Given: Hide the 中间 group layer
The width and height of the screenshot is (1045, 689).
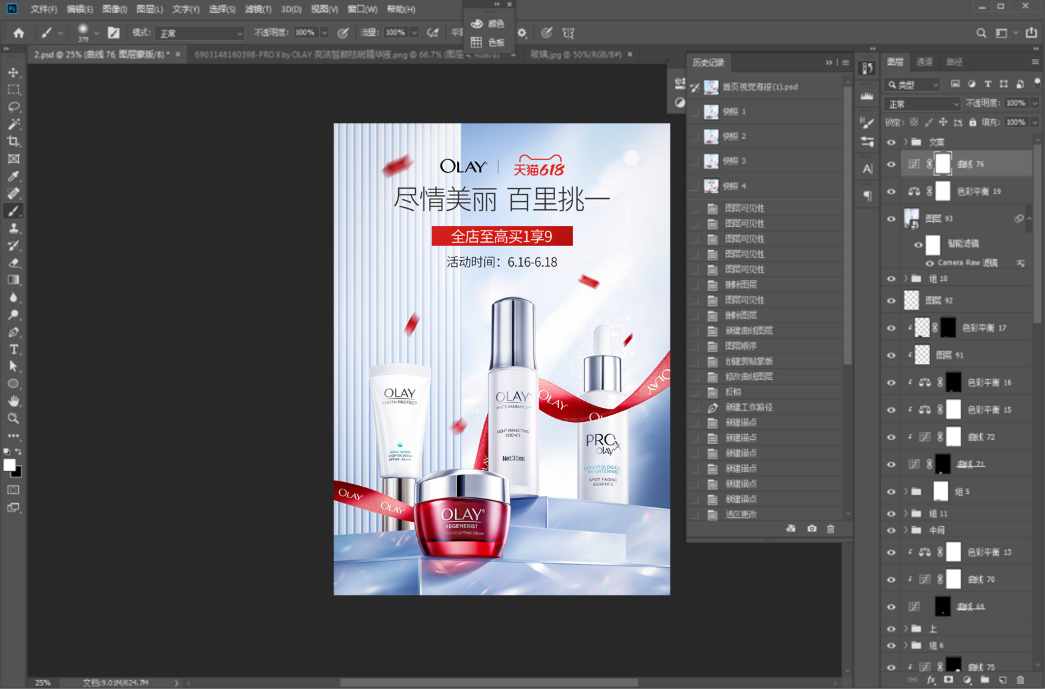Looking at the screenshot, I should pos(891,530).
